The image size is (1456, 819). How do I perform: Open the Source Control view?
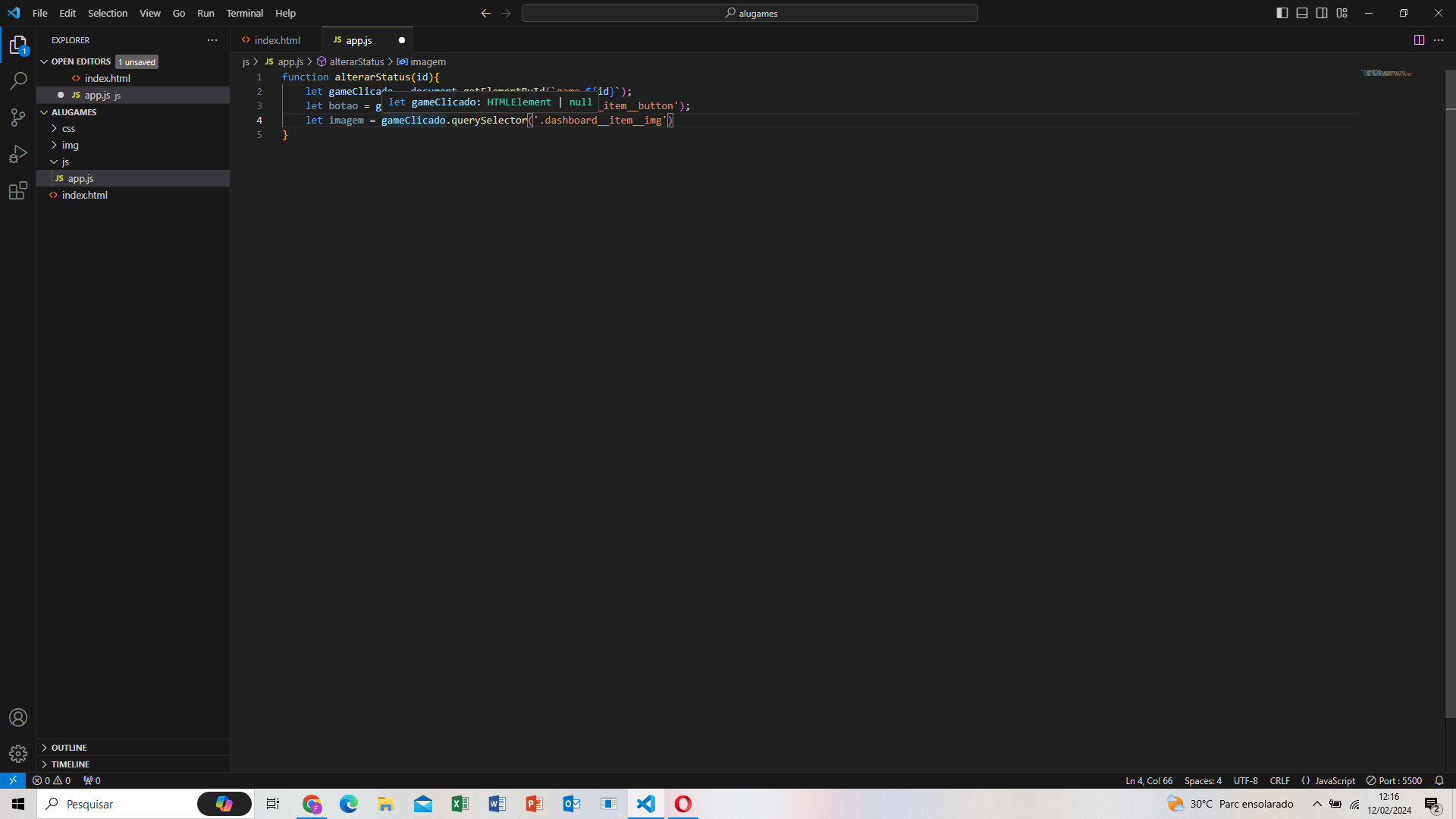18,117
